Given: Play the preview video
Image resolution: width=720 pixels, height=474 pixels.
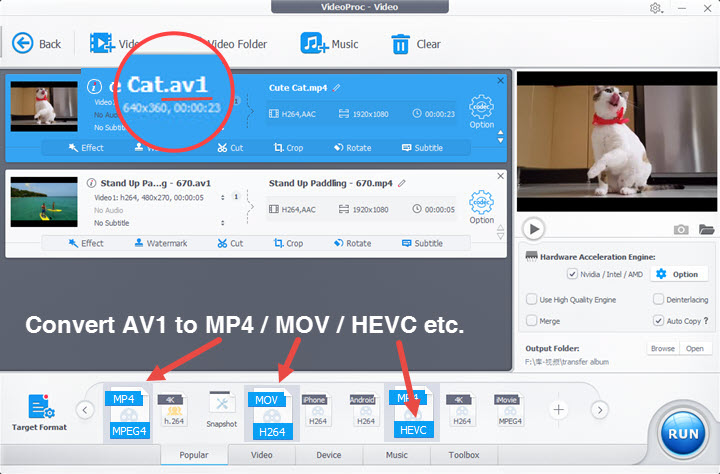Looking at the screenshot, I should [534, 229].
